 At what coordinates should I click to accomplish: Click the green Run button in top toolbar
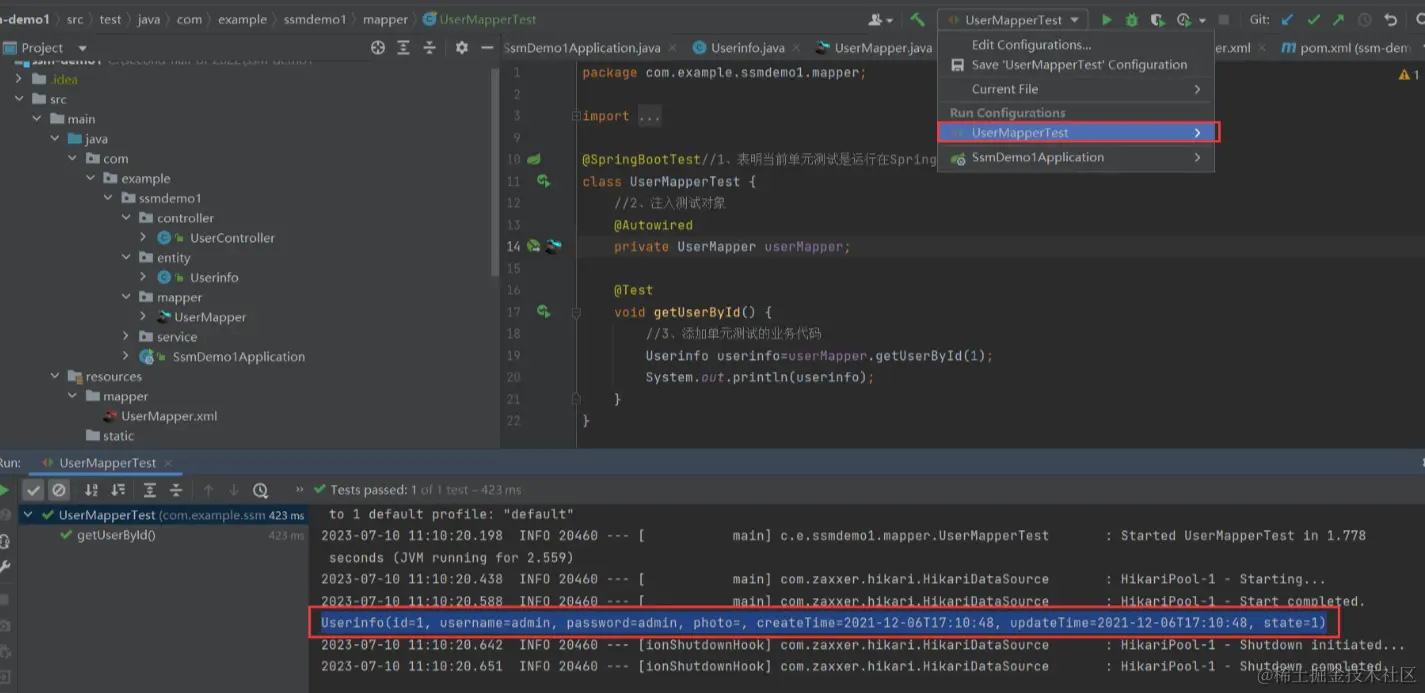(x=1106, y=20)
